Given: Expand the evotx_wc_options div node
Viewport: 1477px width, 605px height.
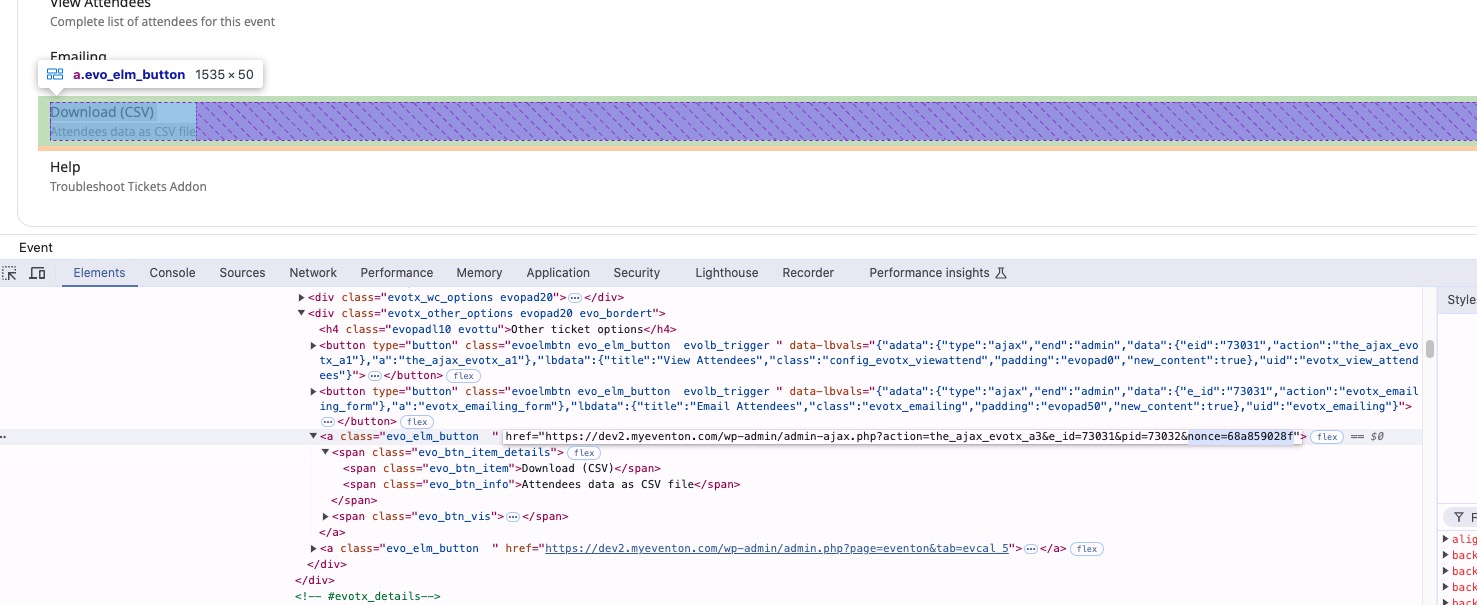Looking at the screenshot, I should (x=302, y=298).
